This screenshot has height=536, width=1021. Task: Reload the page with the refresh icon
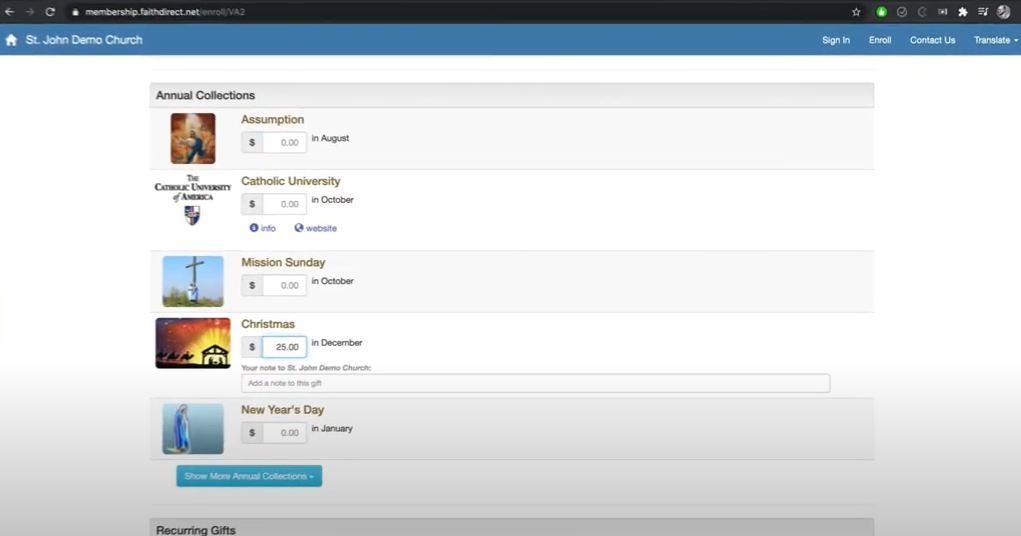coord(50,12)
